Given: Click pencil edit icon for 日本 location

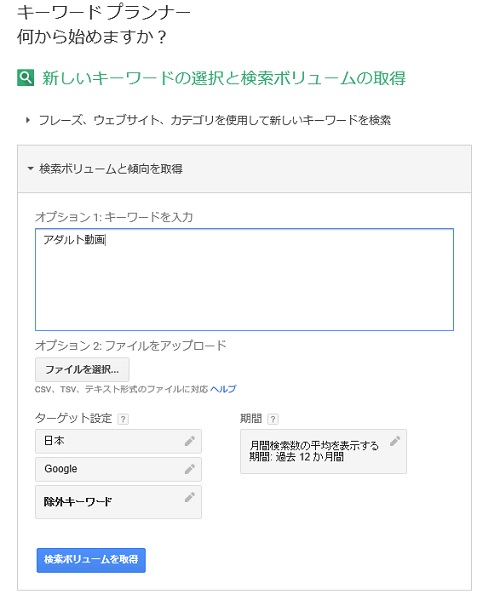Looking at the screenshot, I should (x=190, y=441).
